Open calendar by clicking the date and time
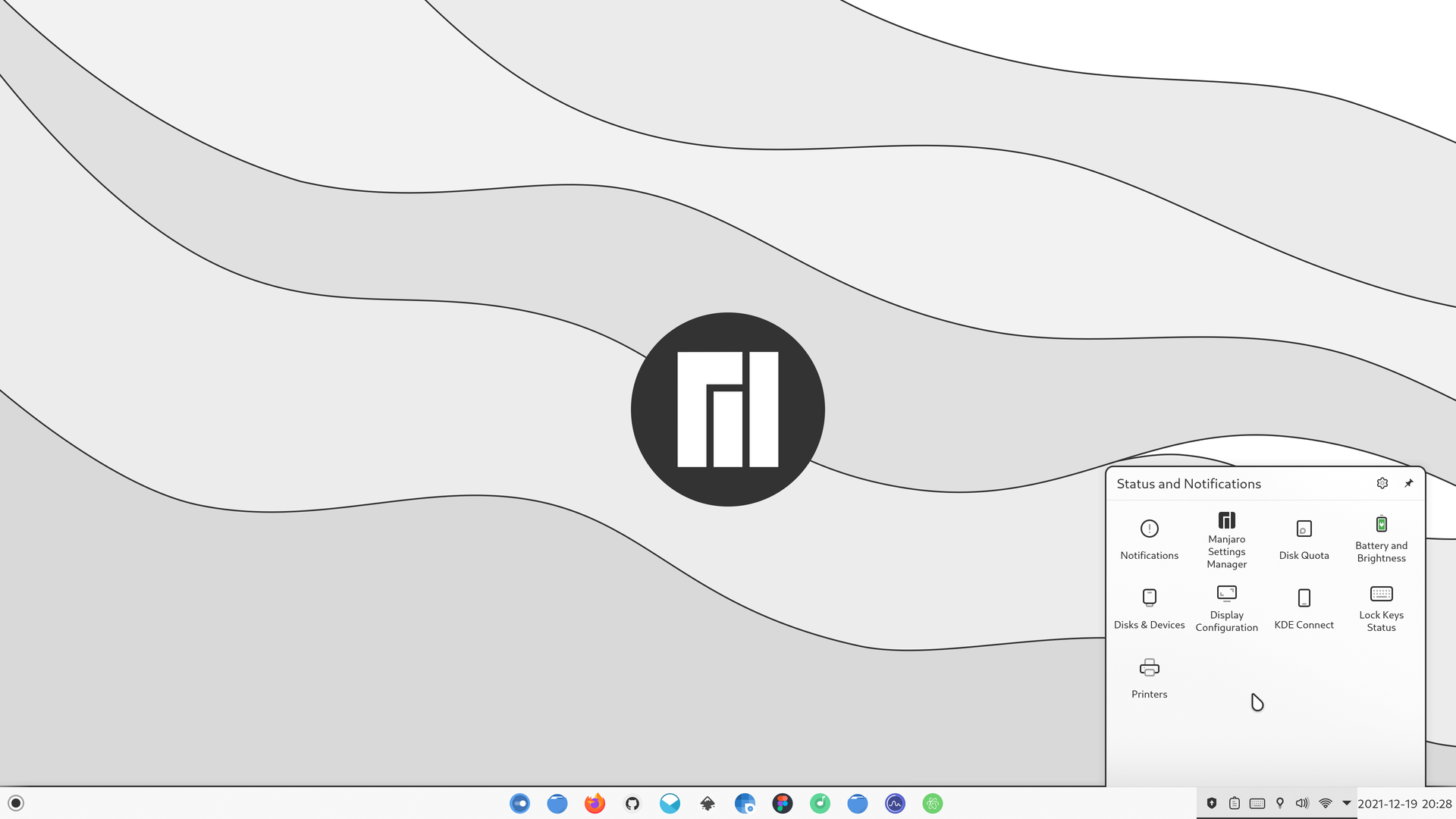Screen dimensions: 1456x819 click(x=1404, y=803)
